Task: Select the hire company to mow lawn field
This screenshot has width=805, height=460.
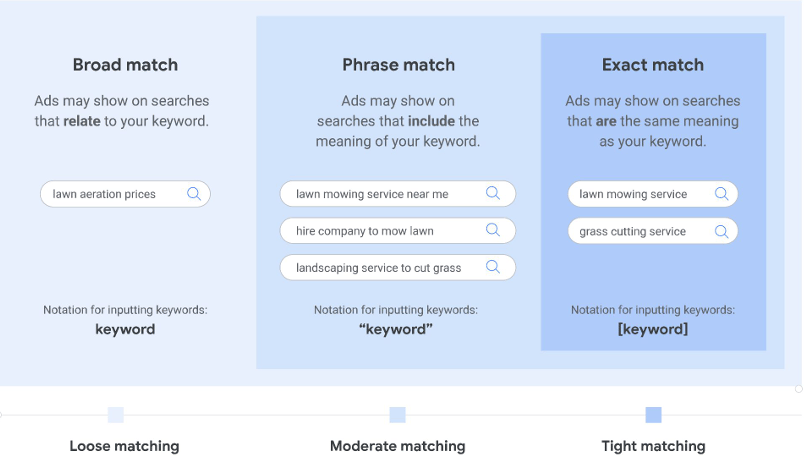Action: point(398,231)
